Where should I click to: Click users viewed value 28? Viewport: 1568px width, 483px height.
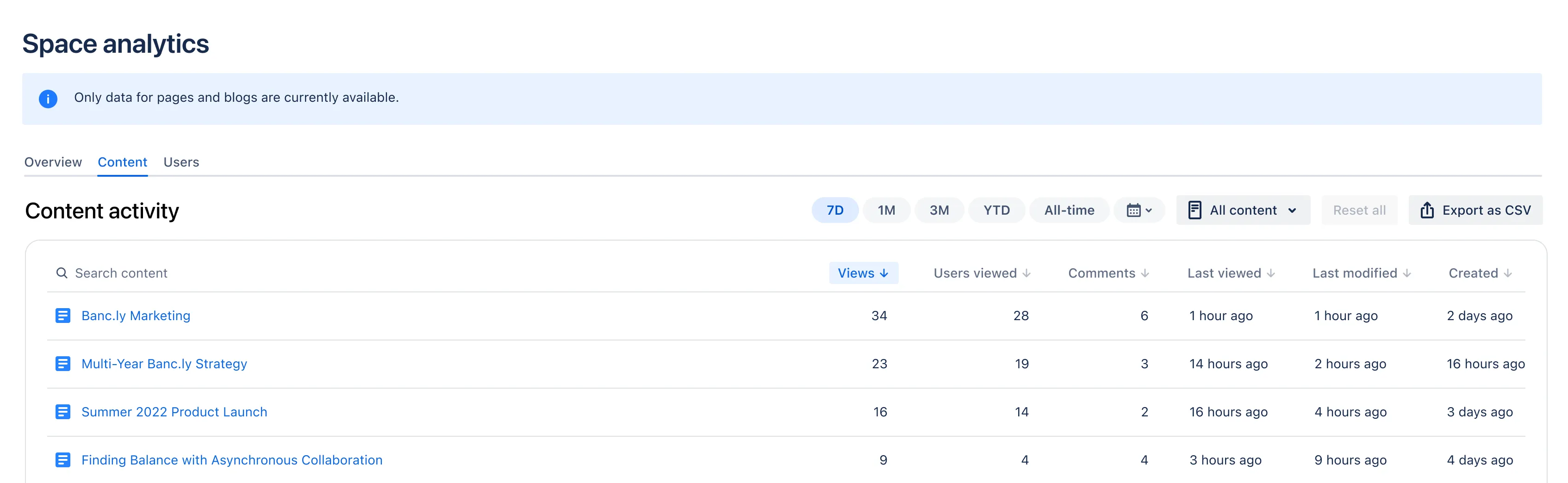[x=1021, y=316]
